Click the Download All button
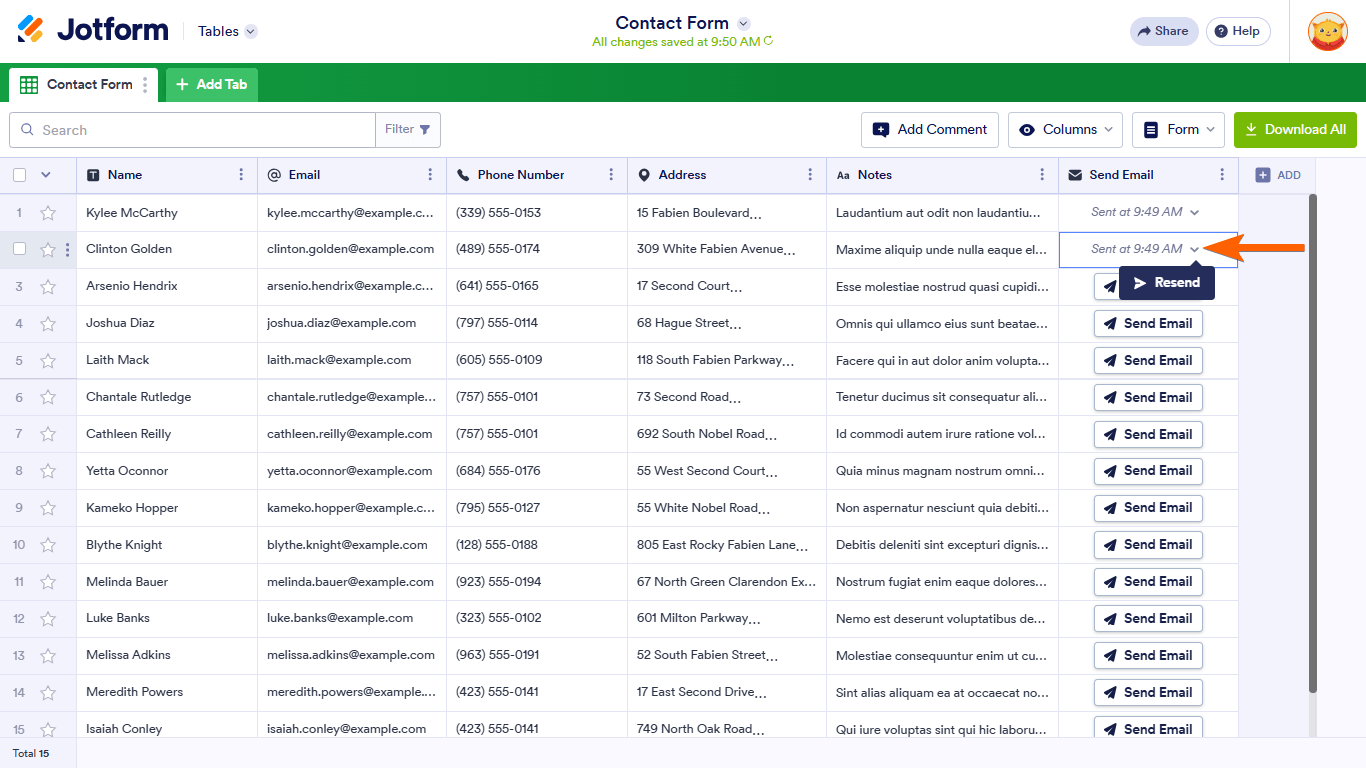1366x768 pixels. point(1295,130)
